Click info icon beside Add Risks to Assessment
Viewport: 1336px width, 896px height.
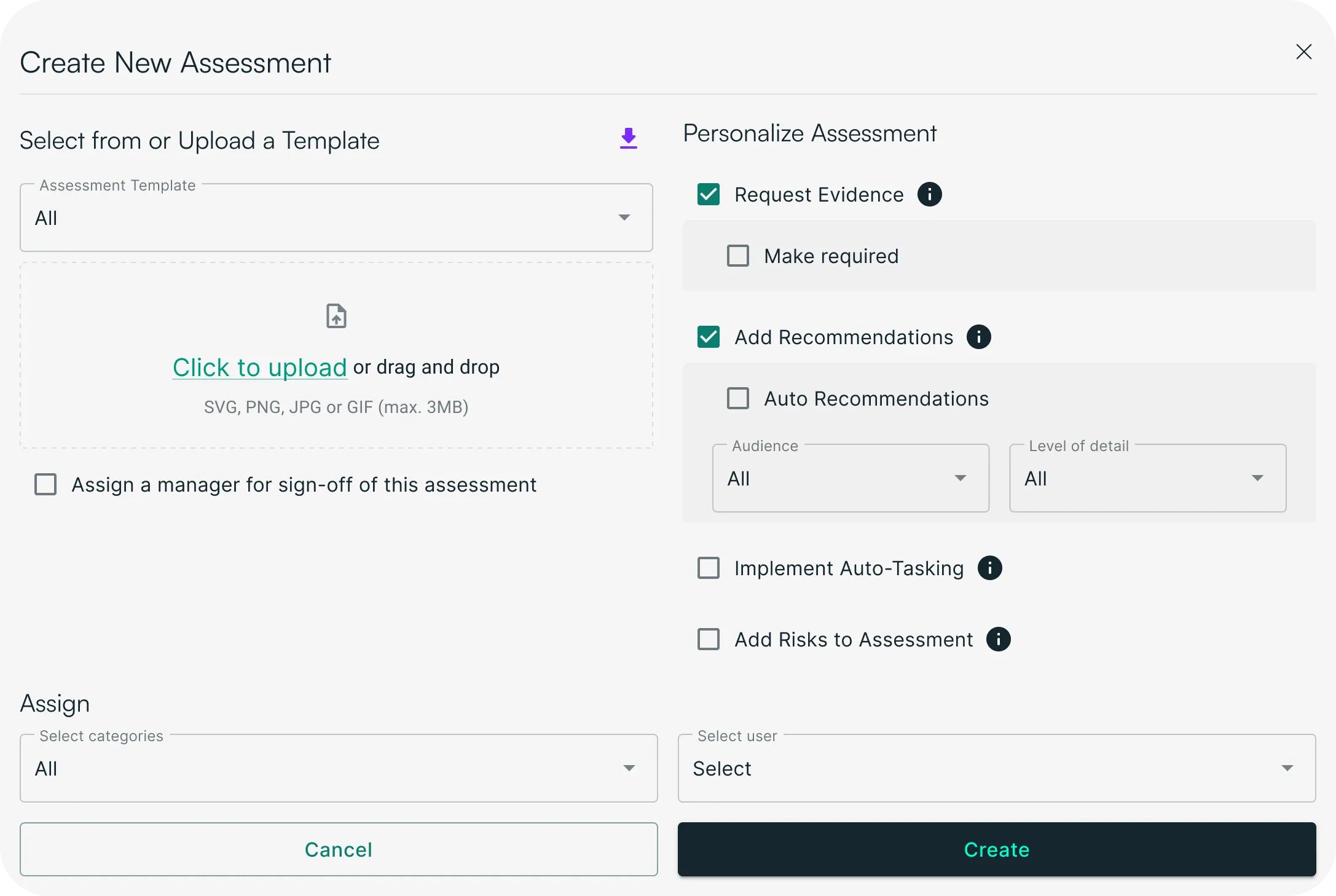[998, 640]
